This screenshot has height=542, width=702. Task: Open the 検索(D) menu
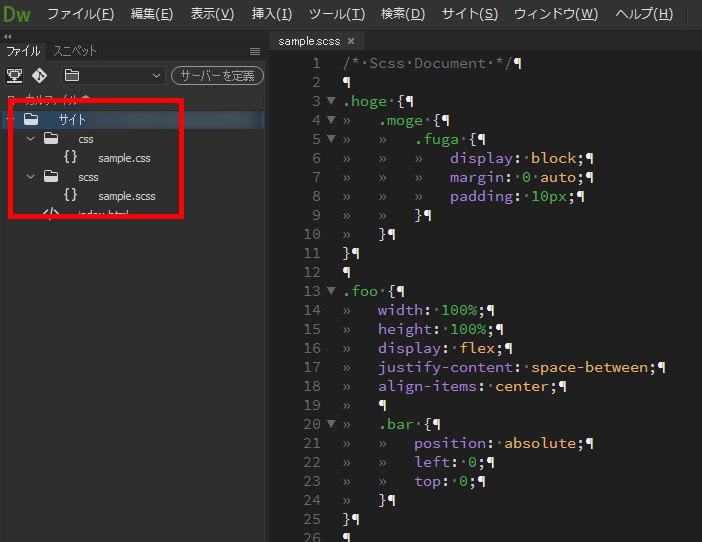(x=402, y=14)
